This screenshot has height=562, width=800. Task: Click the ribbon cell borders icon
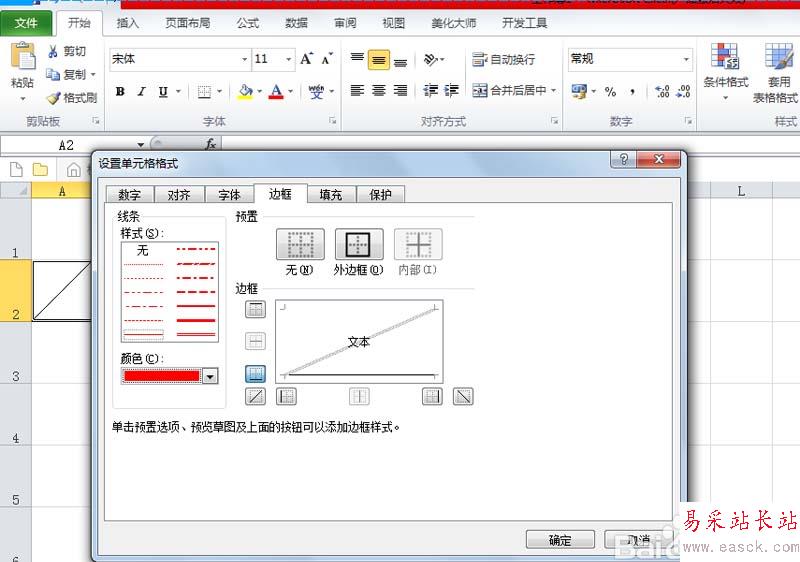(204, 92)
